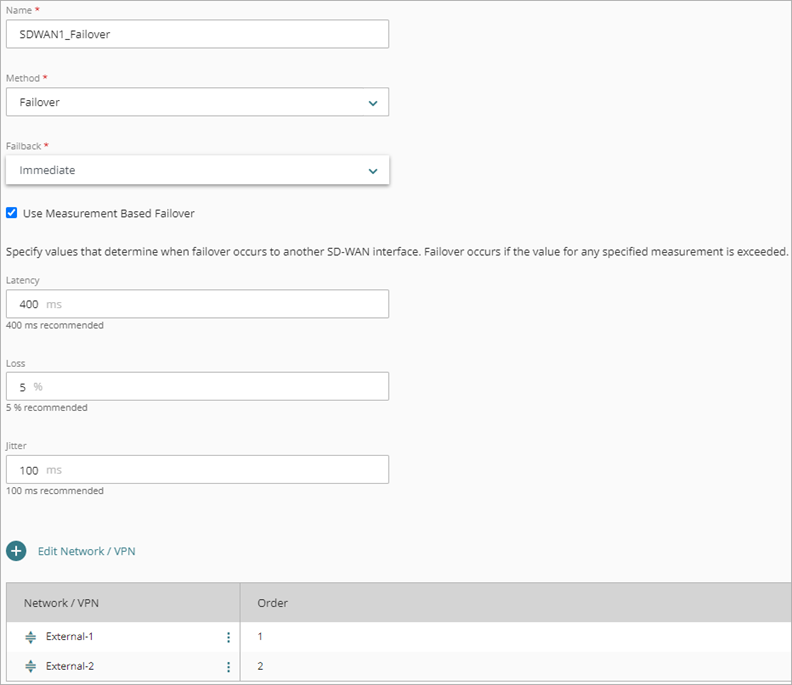
Task: Select the External-2 row label
Action: point(70,667)
